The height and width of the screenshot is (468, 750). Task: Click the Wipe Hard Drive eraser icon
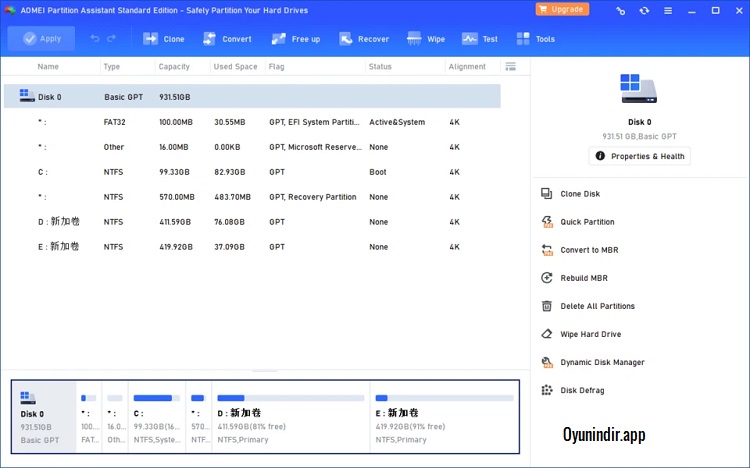pyautogui.click(x=547, y=334)
